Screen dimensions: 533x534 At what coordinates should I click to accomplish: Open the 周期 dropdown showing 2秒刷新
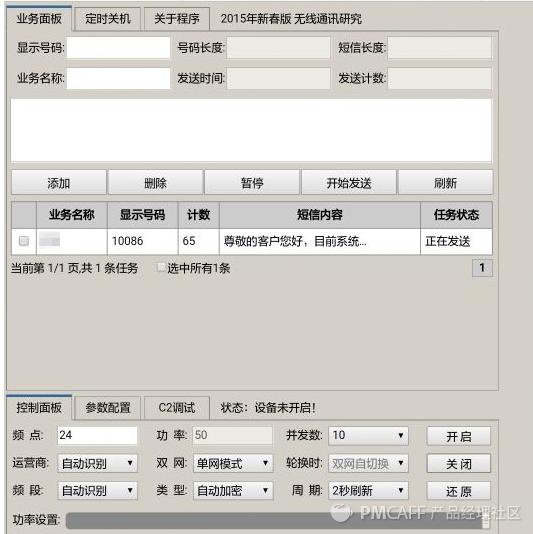[368, 491]
